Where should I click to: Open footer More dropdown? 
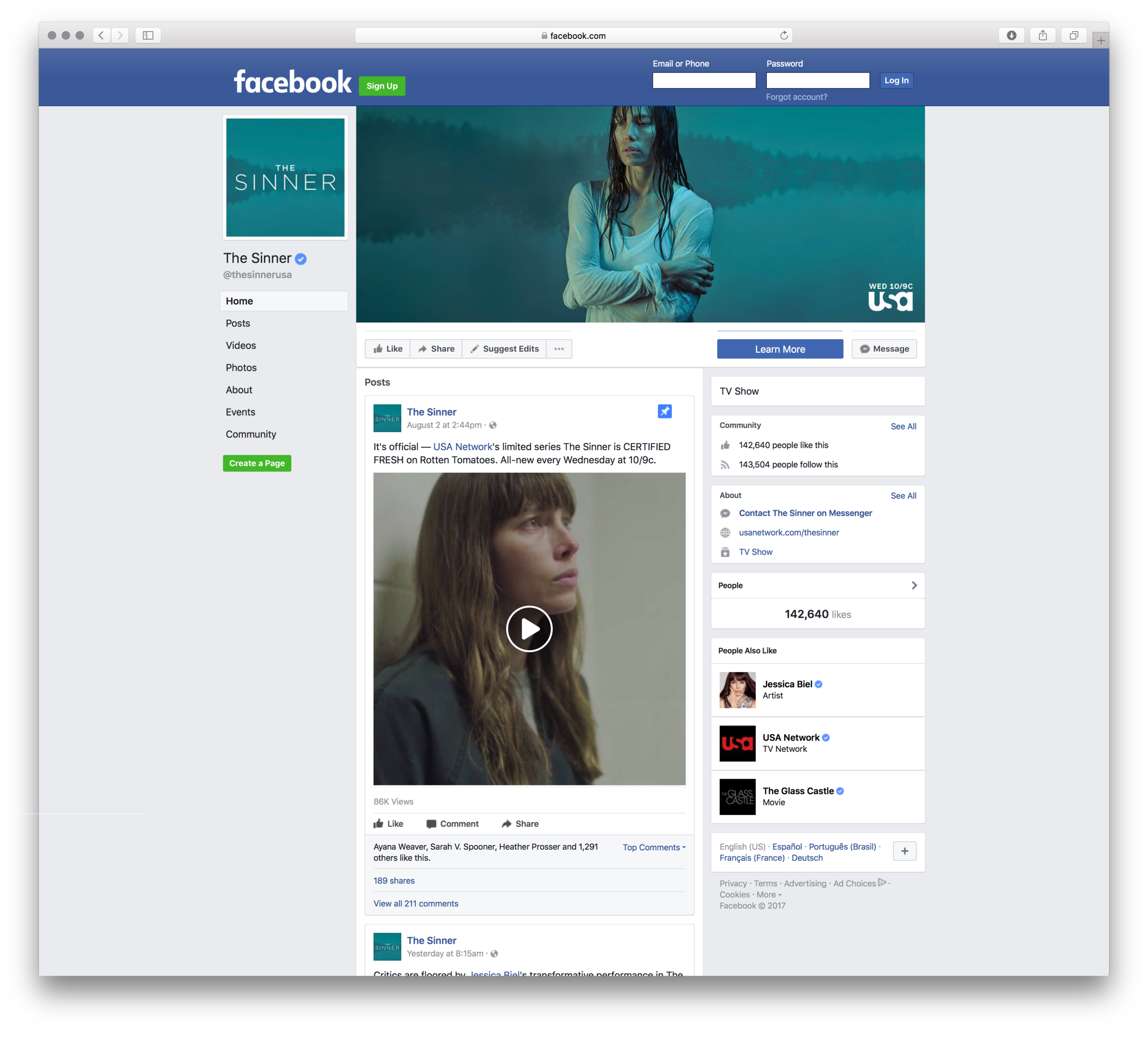(x=769, y=895)
